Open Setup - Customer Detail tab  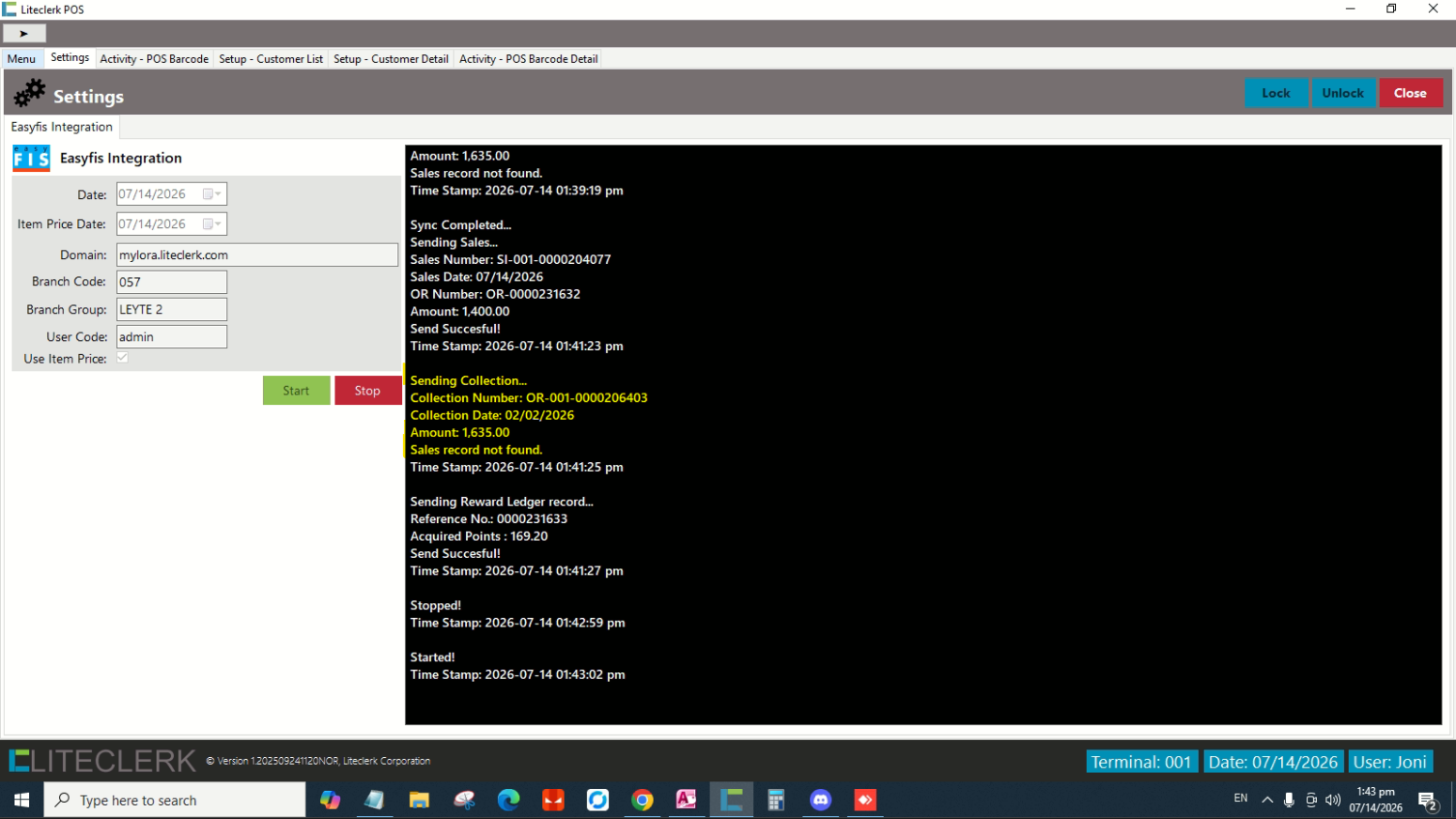(x=391, y=58)
